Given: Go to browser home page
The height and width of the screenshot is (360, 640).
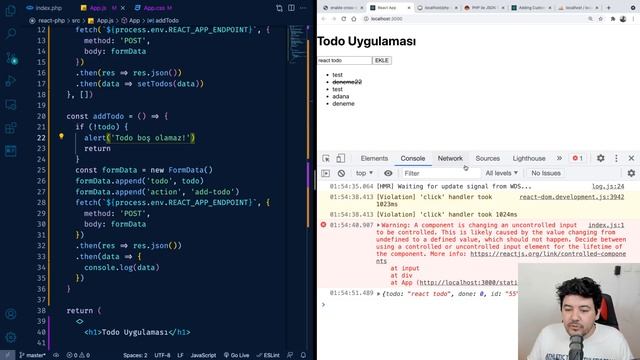Looking at the screenshot, I should tap(354, 19).
